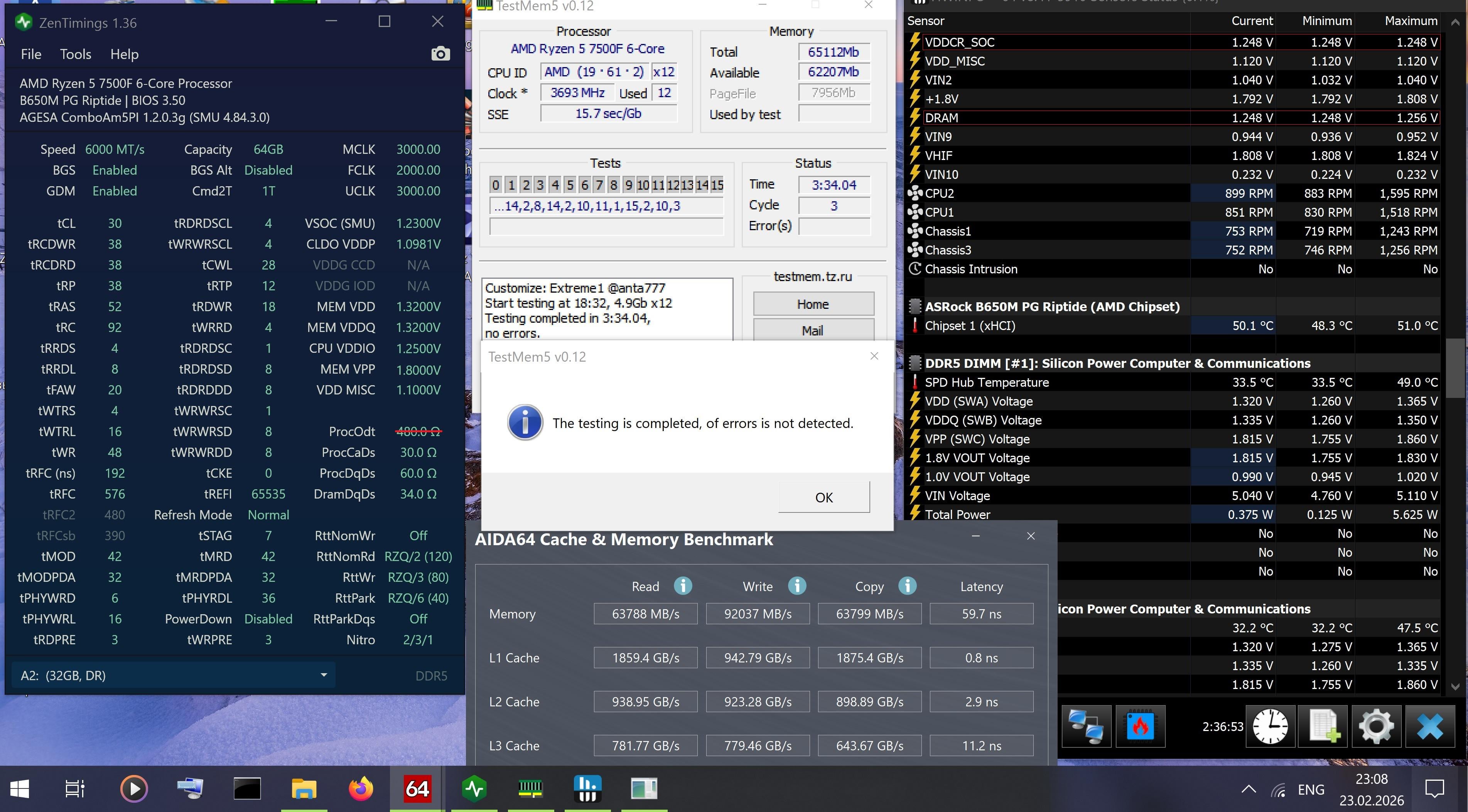Open the A2 (32GB, DR) module dropdown
The height and width of the screenshot is (812, 1468).
(x=323, y=675)
